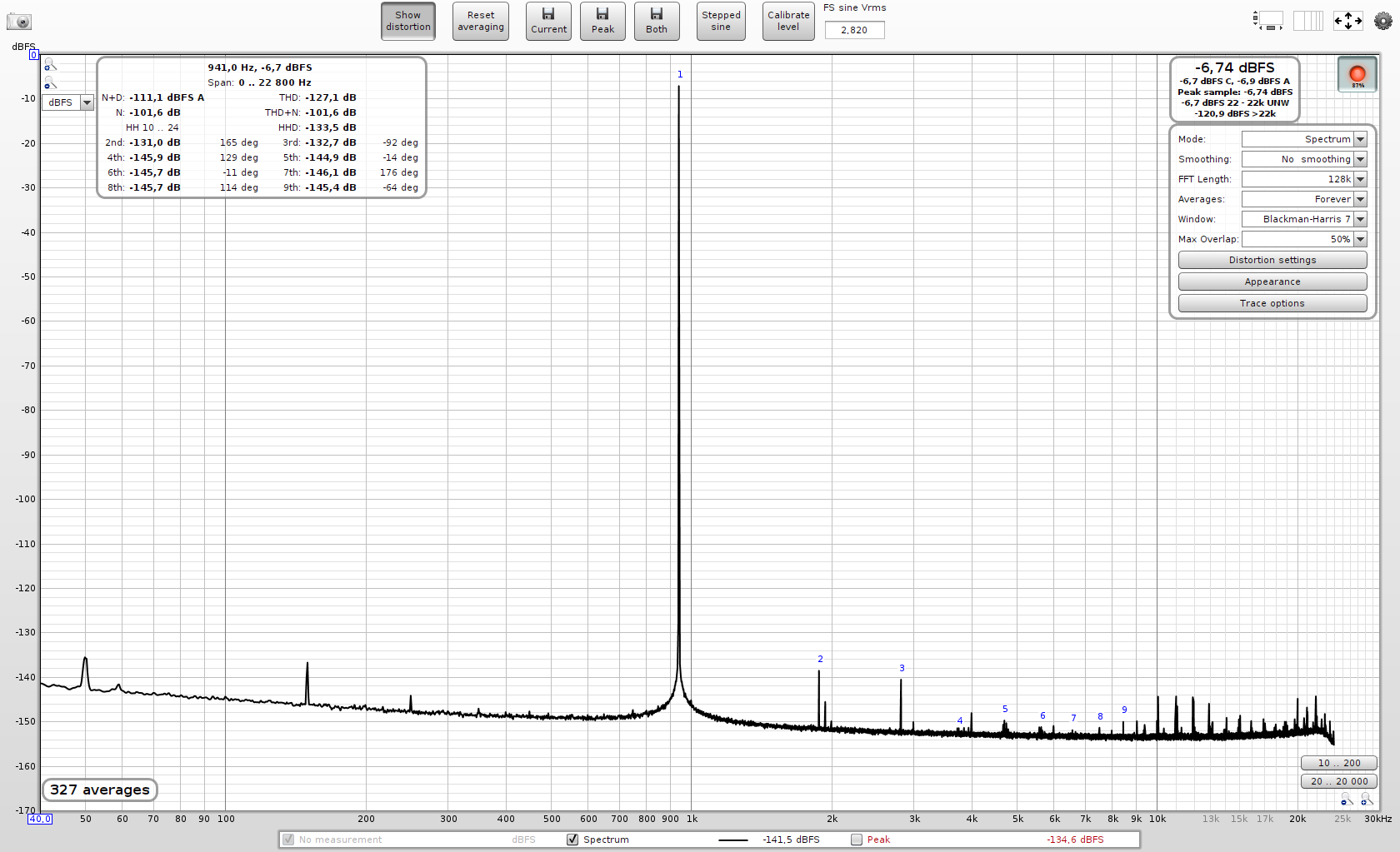Click the Peak -134,6 dBFS legend value
This screenshot has width=1400, height=852.
coord(1075,840)
